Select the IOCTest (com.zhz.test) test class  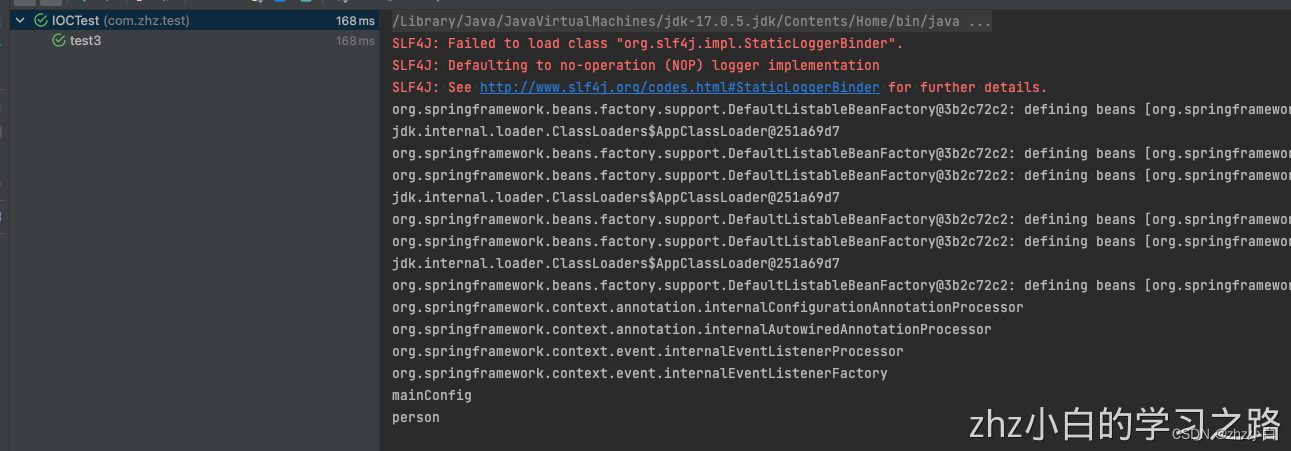coord(121,20)
